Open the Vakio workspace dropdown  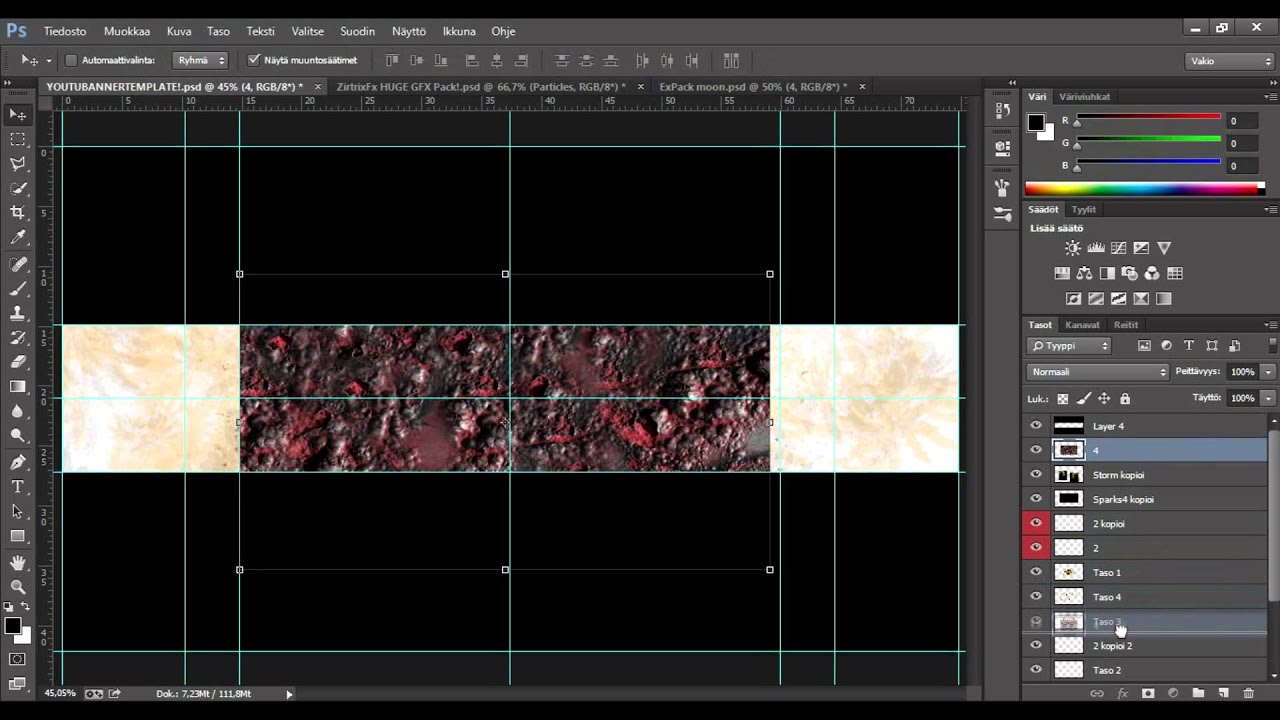tap(1230, 61)
